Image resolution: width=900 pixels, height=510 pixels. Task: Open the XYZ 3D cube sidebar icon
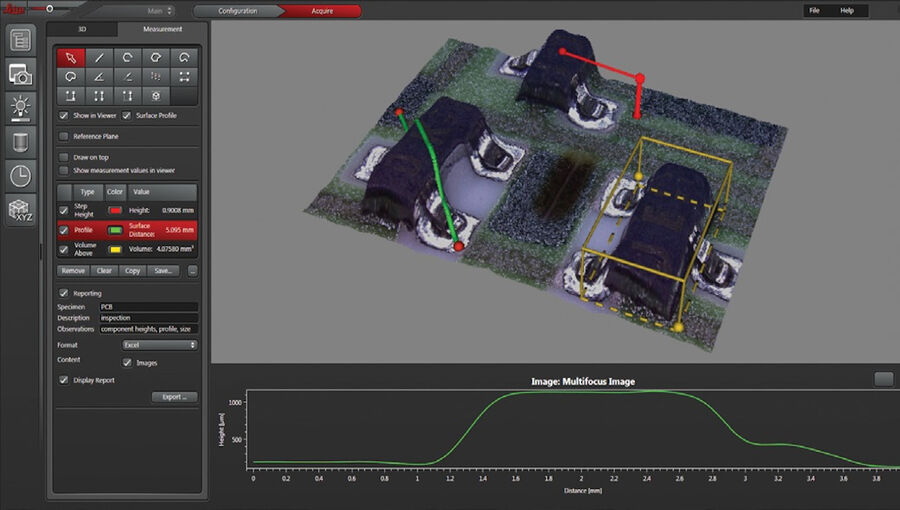[21, 209]
